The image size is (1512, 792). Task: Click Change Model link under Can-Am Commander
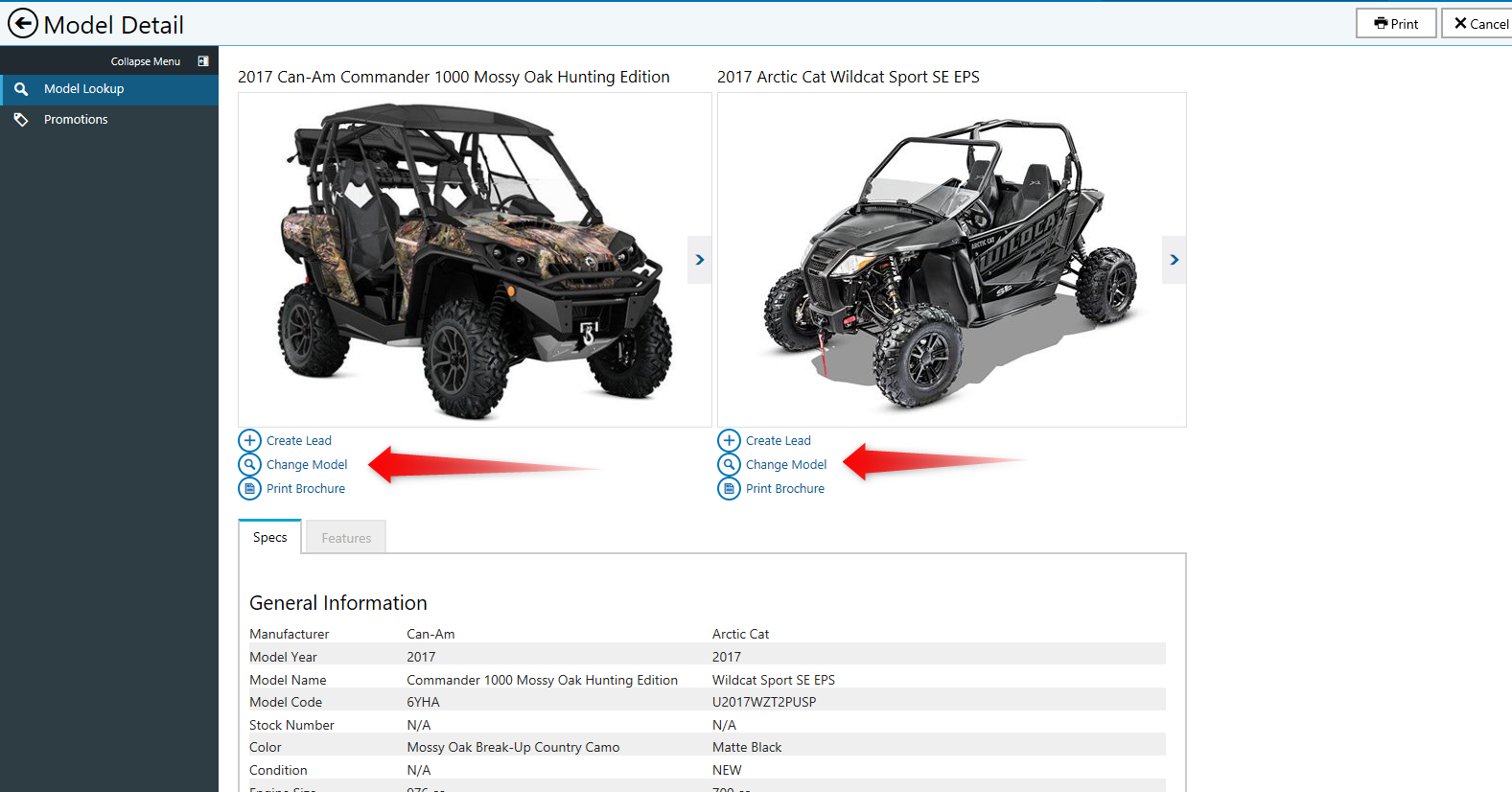click(x=307, y=465)
